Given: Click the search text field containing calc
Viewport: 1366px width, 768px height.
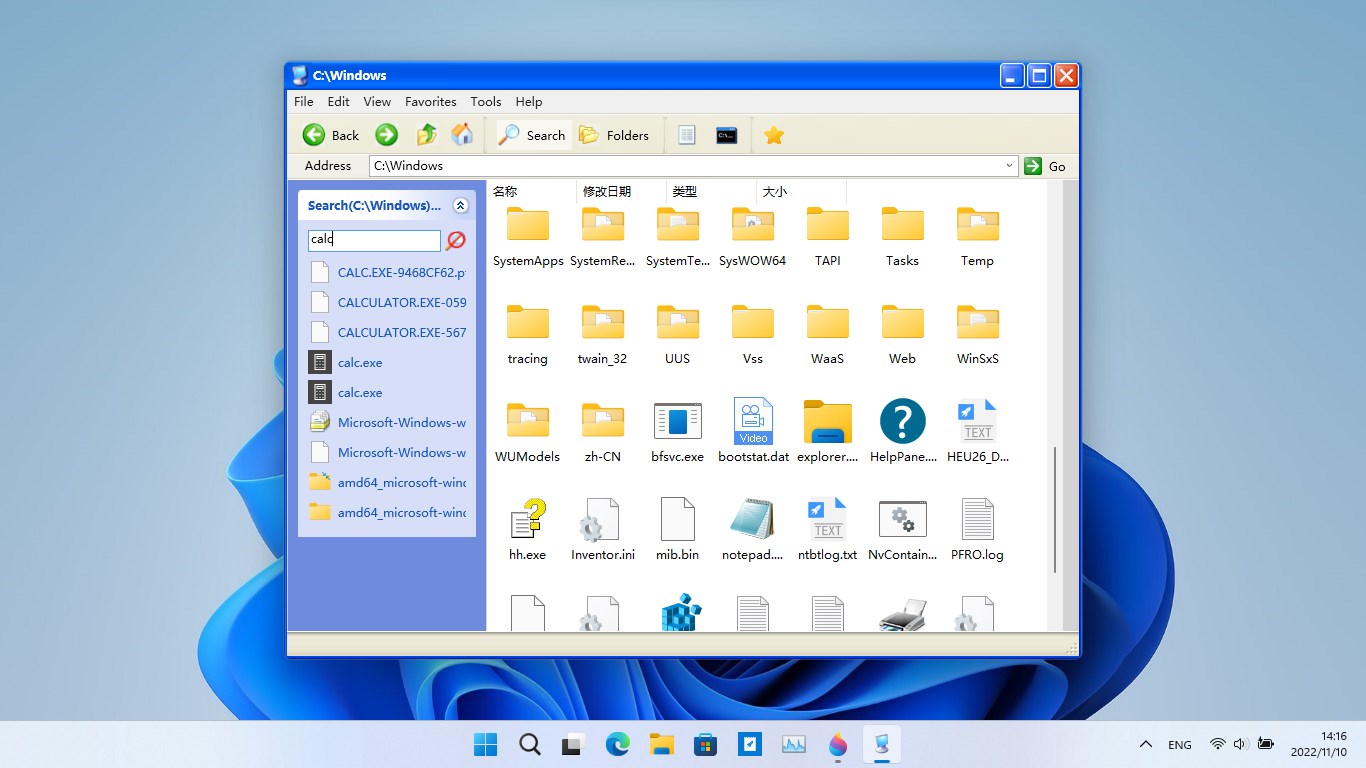Looking at the screenshot, I should click(374, 240).
